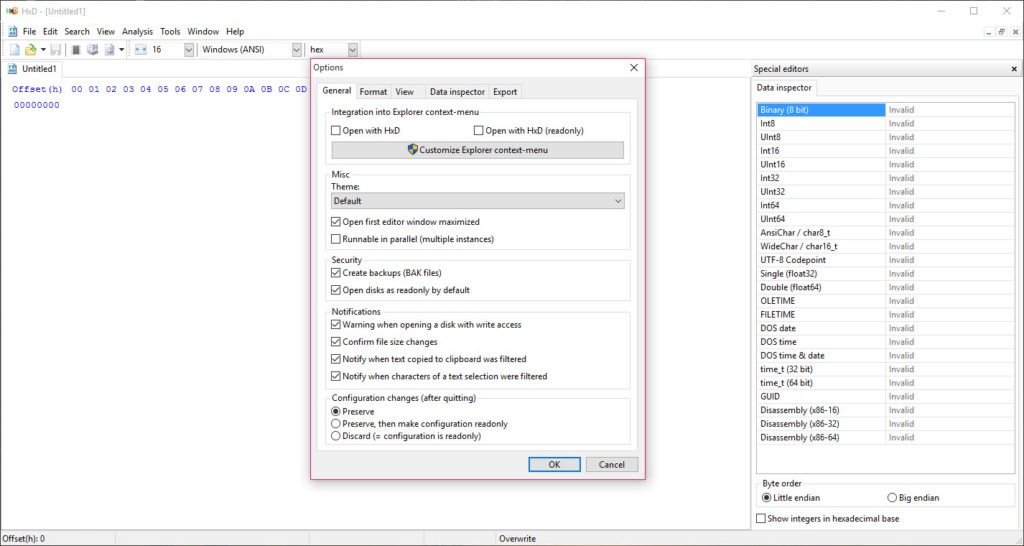Image resolution: width=1024 pixels, height=546 pixels.
Task: Open the Analysis menu
Action: (x=137, y=31)
